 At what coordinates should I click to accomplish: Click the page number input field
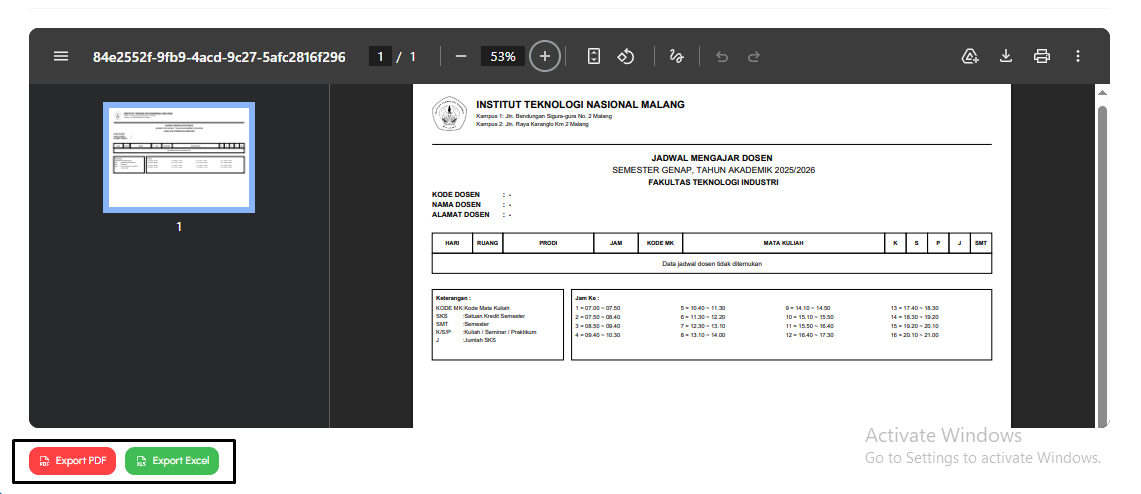tap(381, 57)
